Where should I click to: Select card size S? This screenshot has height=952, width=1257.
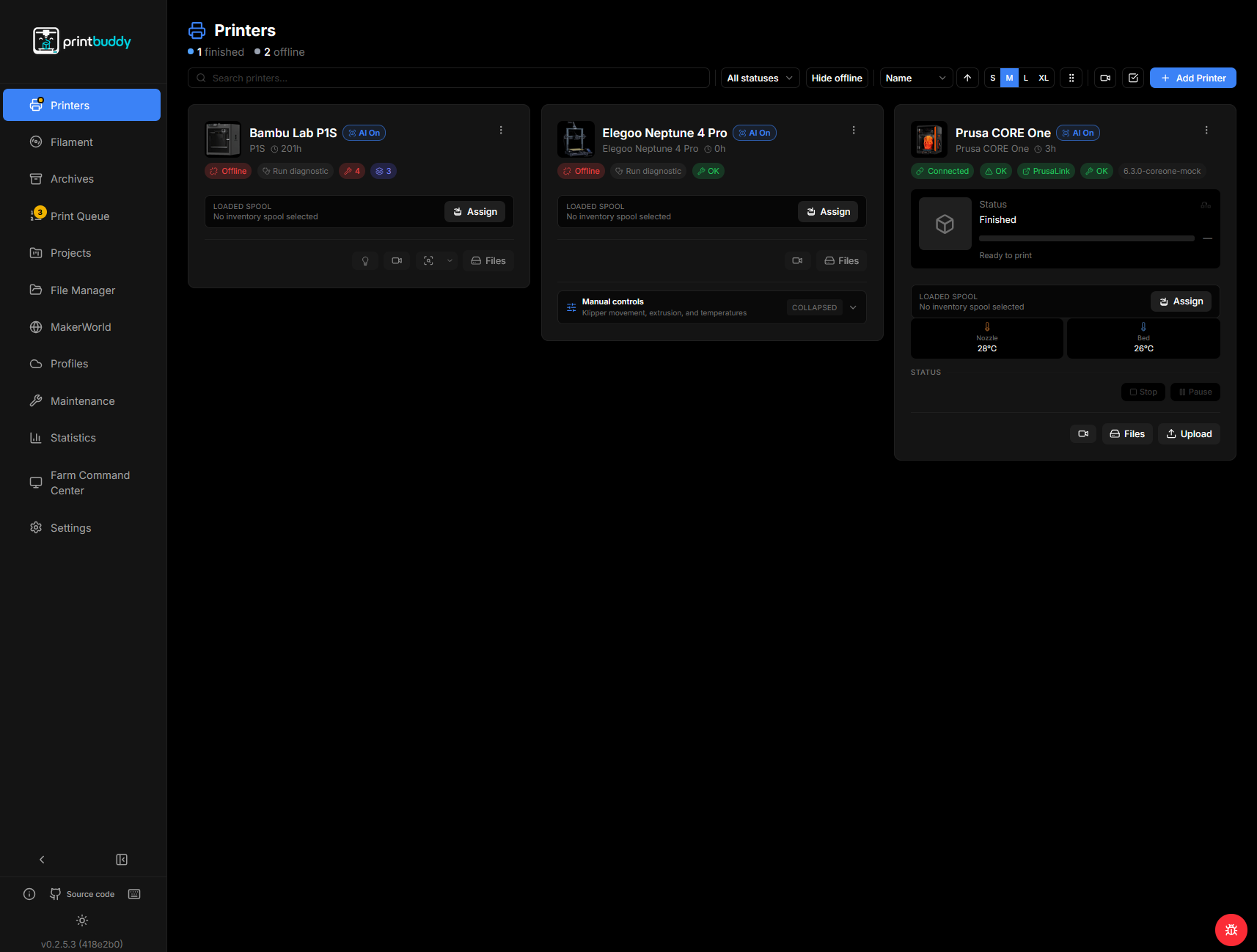tap(993, 78)
